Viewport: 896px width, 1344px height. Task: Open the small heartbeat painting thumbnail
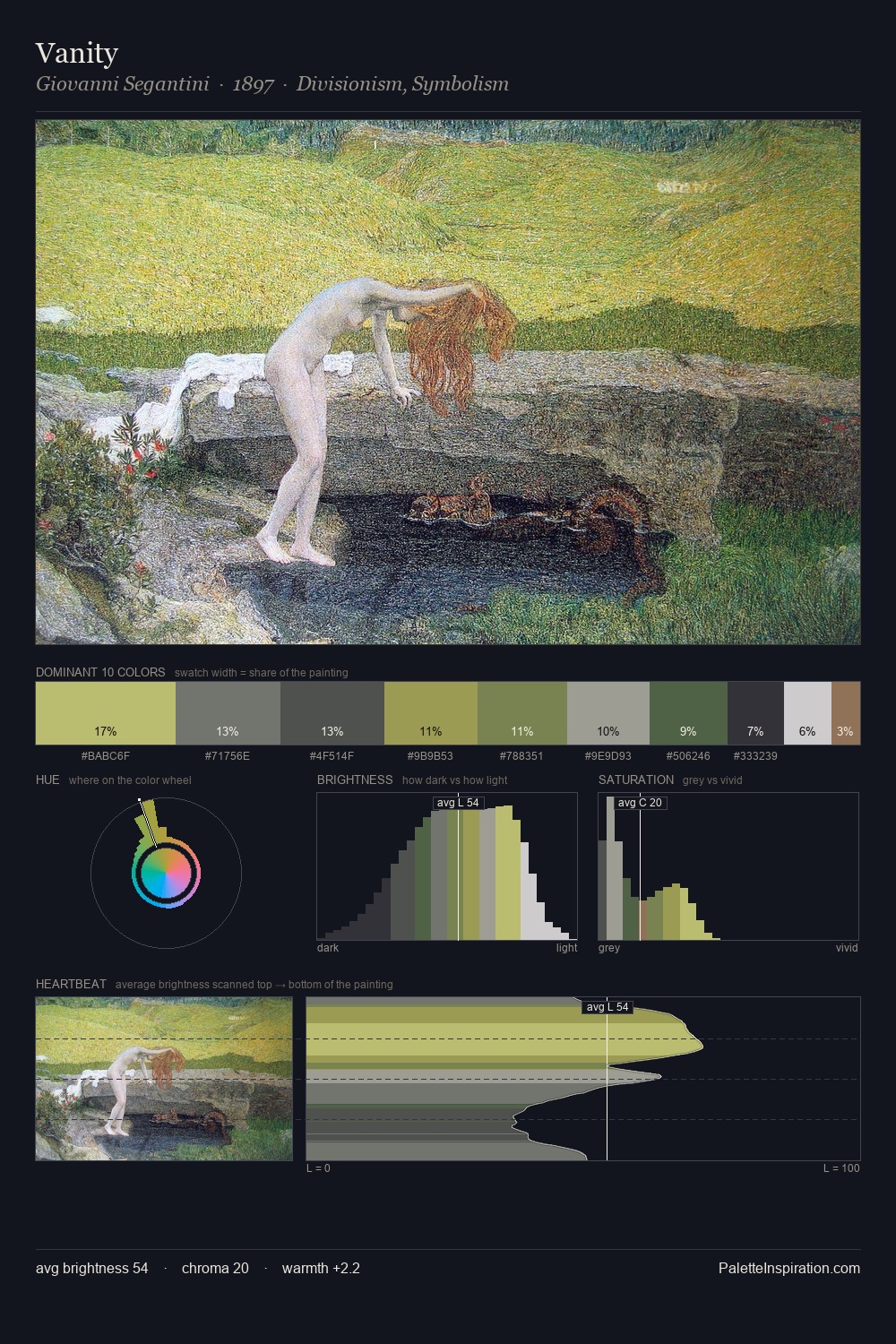click(164, 1079)
